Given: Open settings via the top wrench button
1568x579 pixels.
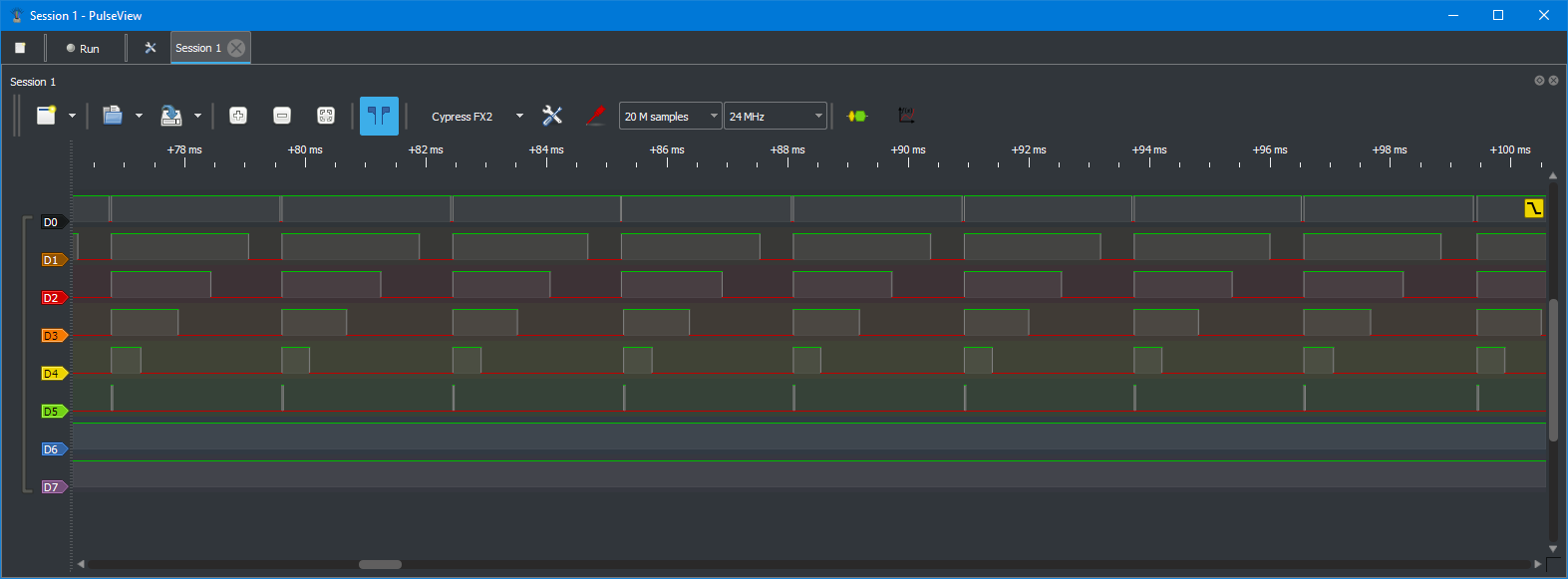Looking at the screenshot, I should pos(151,48).
